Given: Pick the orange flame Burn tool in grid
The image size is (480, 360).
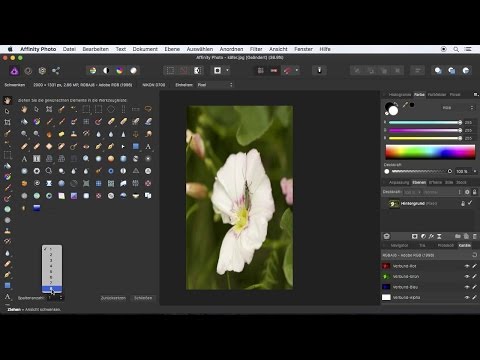Looking at the screenshot, I should click(x=49, y=134).
